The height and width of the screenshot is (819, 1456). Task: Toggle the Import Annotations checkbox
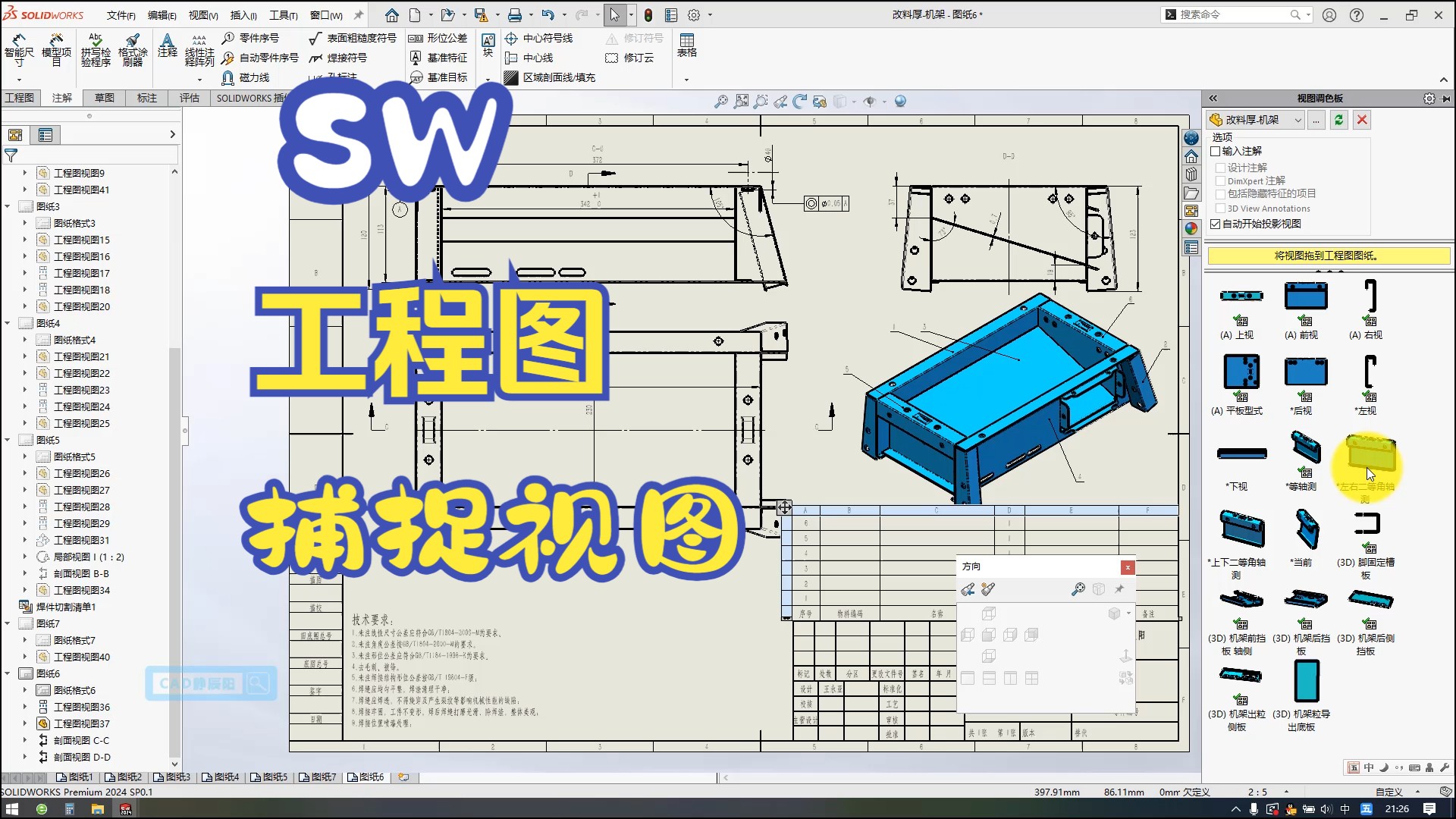click(x=1216, y=151)
